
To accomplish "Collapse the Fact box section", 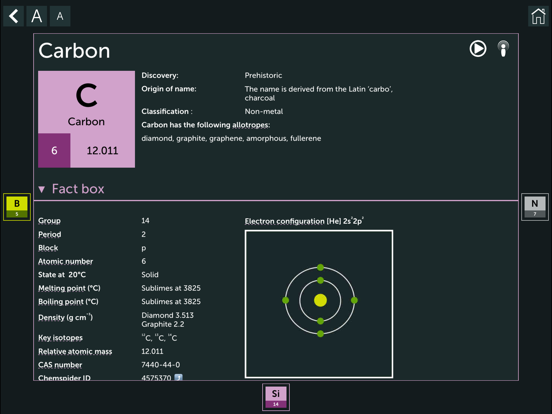I will coord(71,189).
